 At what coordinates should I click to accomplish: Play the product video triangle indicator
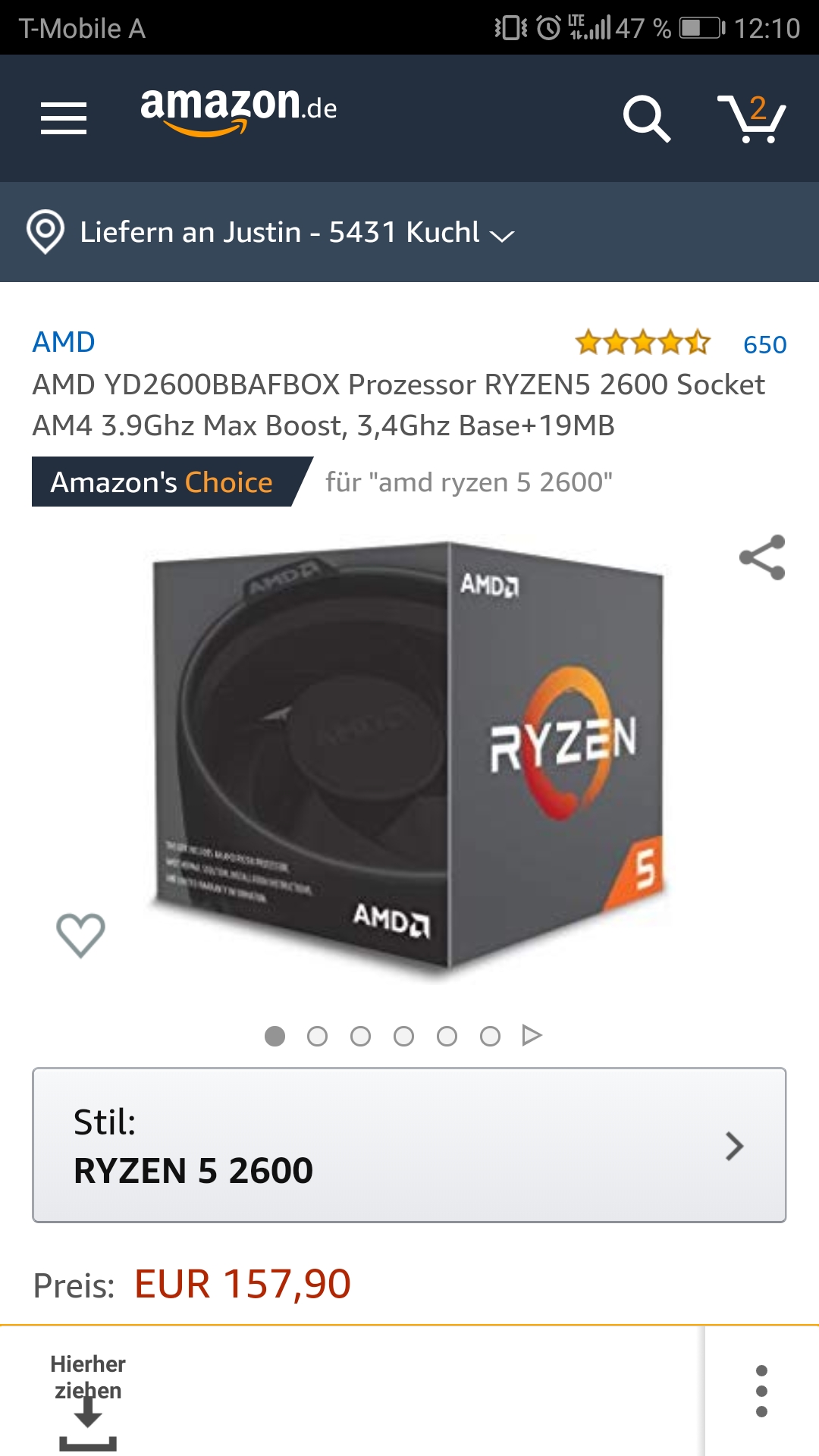[532, 1035]
